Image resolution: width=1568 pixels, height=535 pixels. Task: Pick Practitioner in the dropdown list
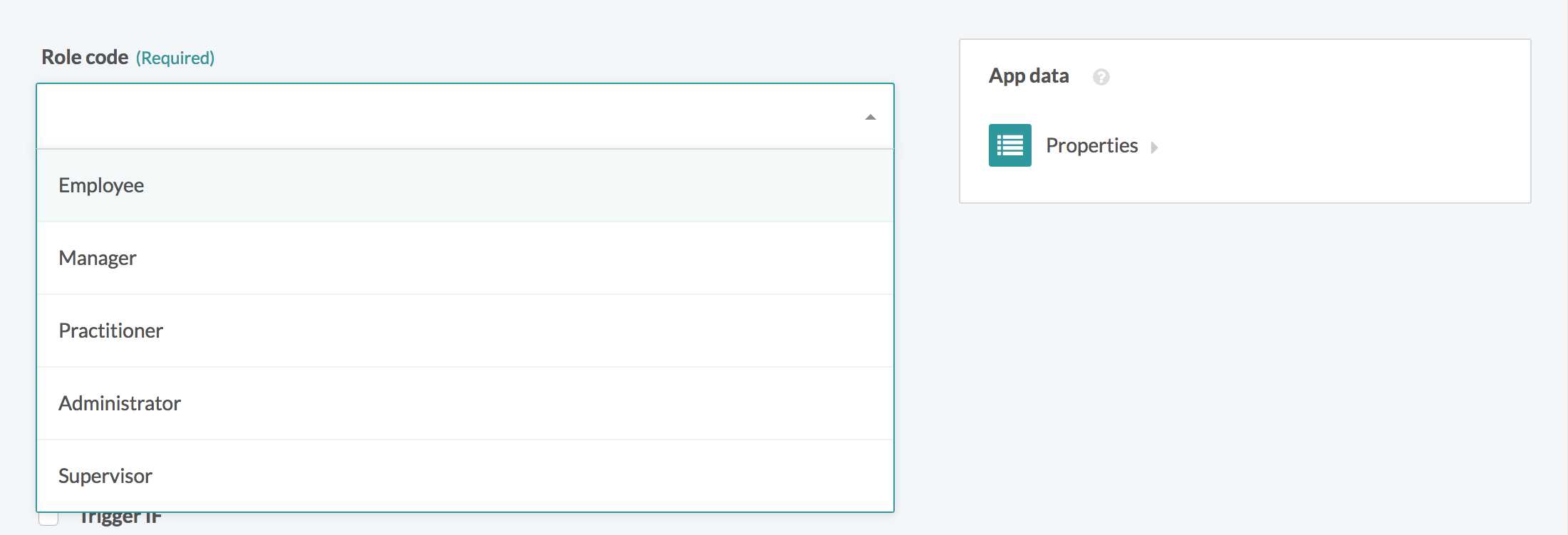pos(110,331)
